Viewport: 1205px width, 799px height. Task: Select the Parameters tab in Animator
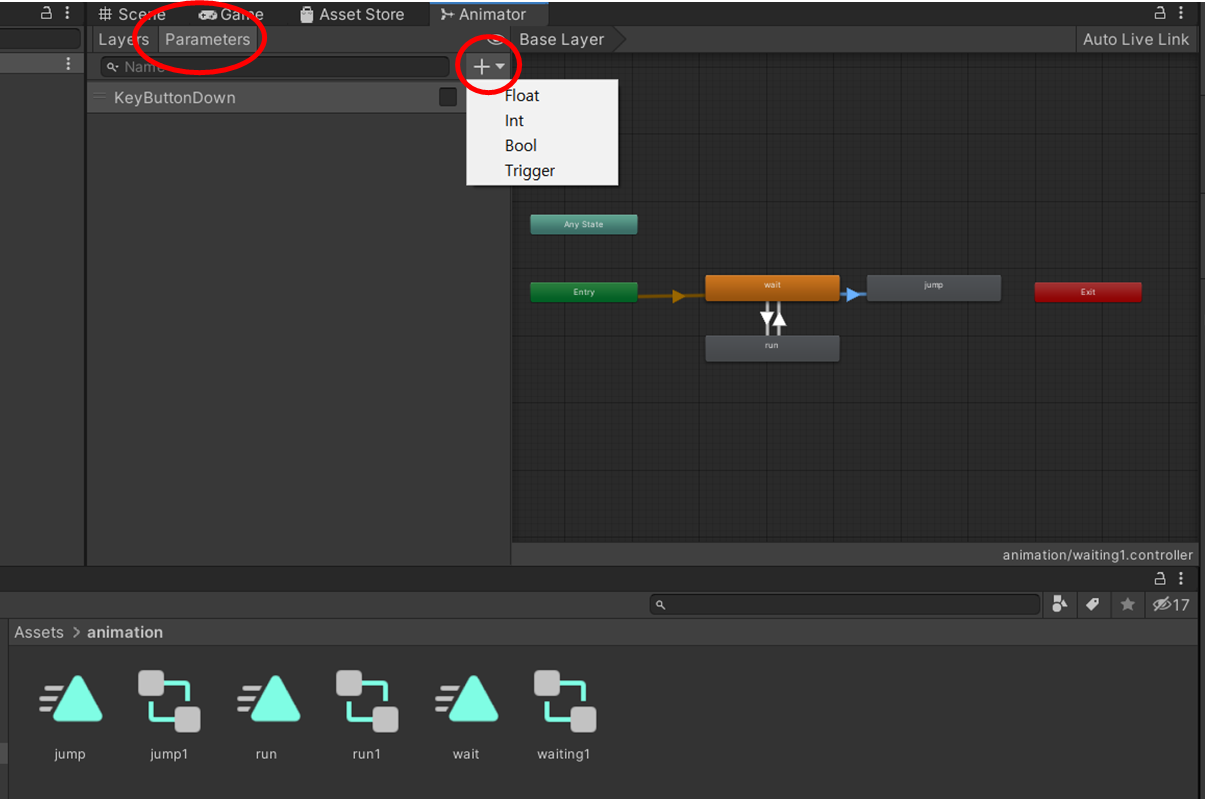click(207, 39)
